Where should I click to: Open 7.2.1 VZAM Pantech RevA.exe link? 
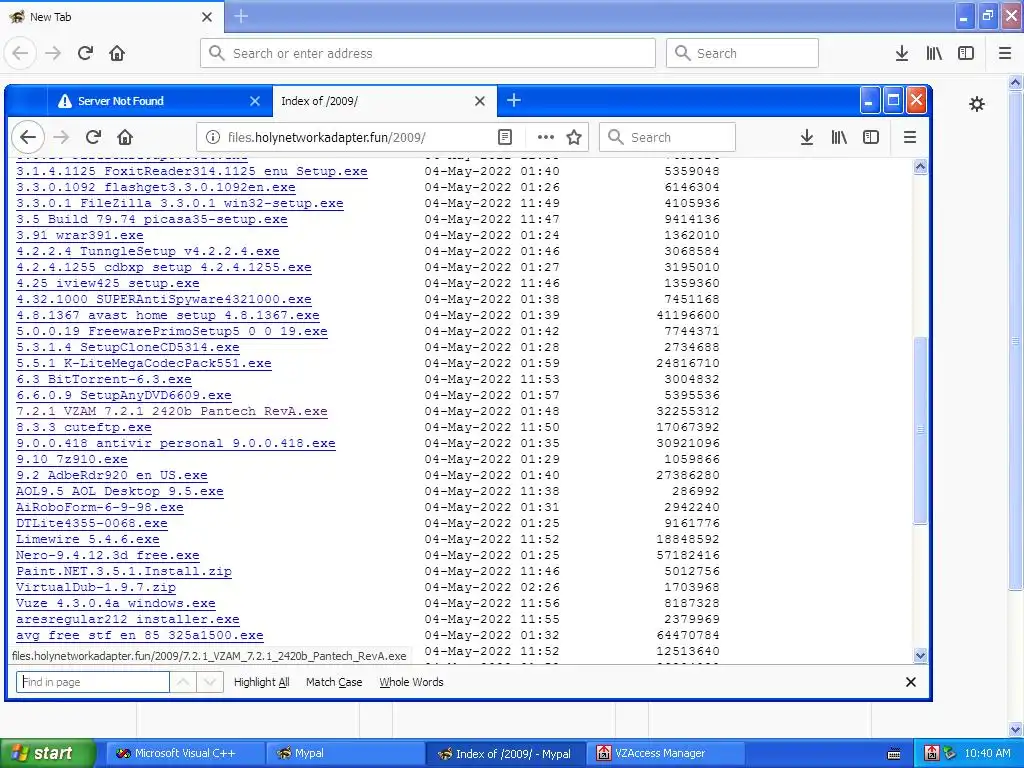[x=172, y=411]
